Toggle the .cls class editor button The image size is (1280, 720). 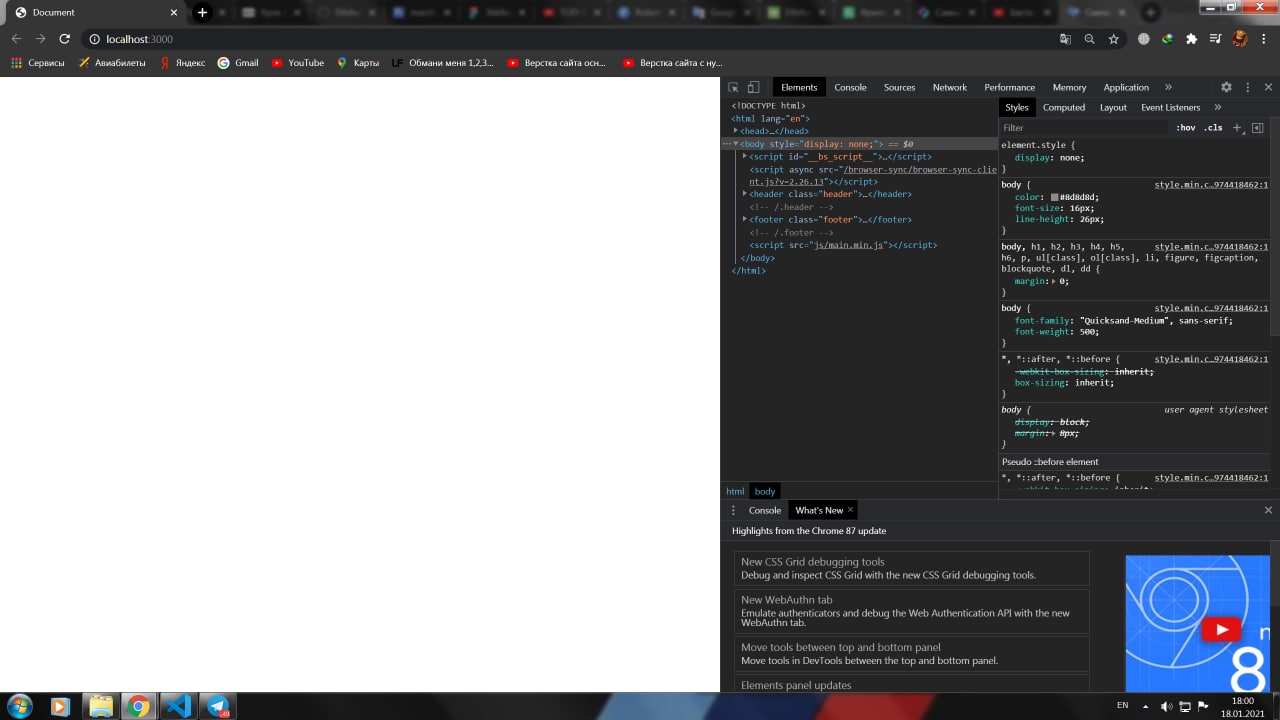1213,128
